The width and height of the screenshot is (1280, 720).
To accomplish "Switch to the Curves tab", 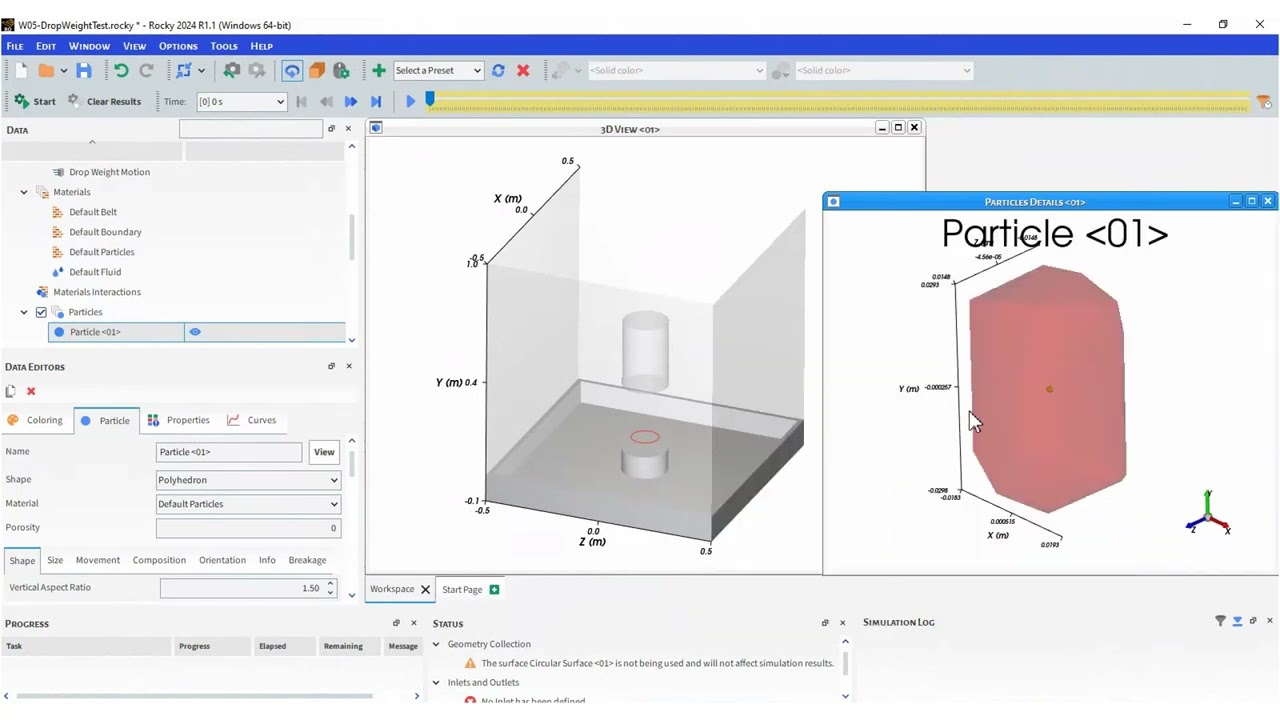I will tap(252, 420).
